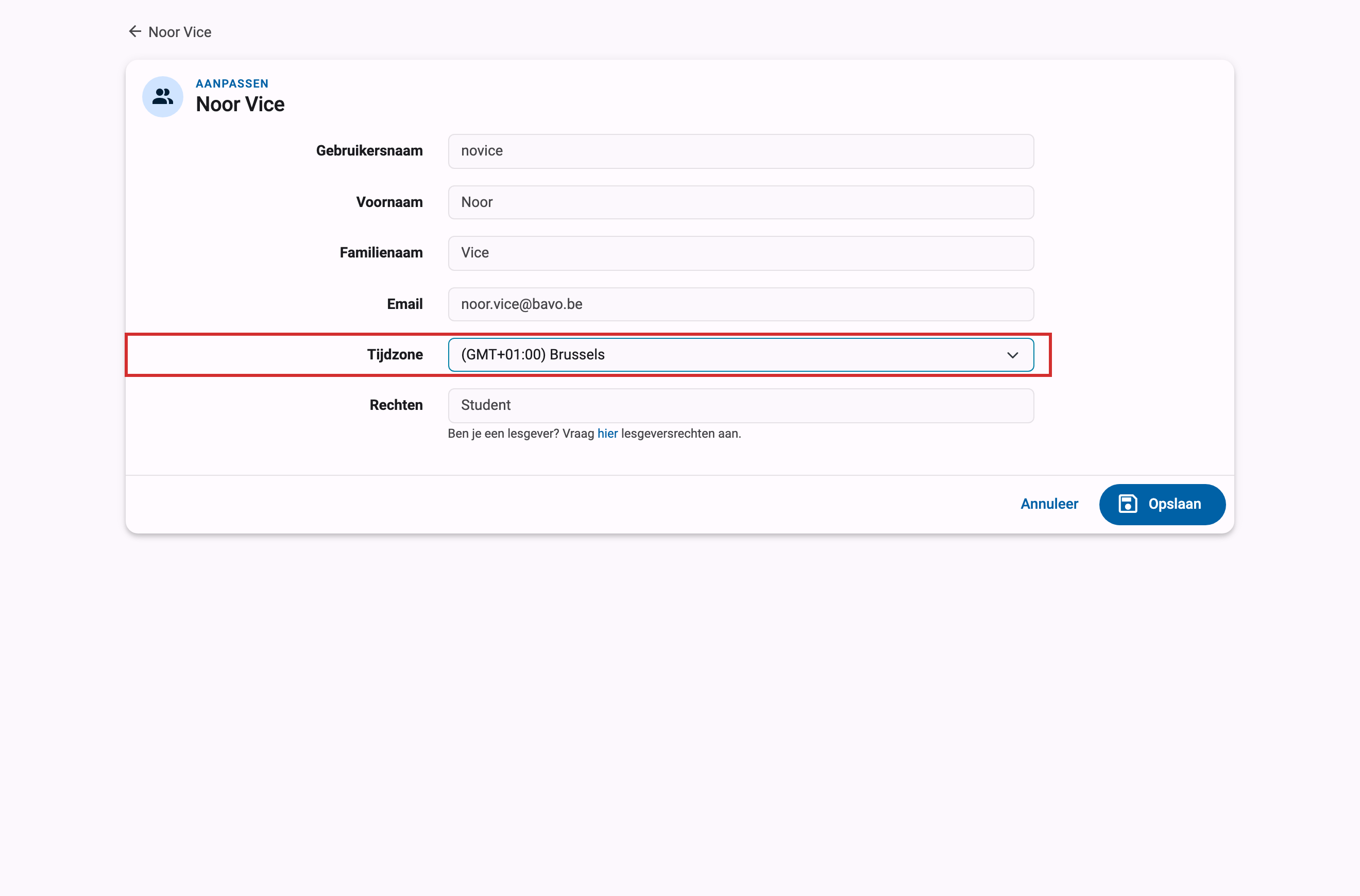Click the Voornaam label
Screen dimensions: 1360x896
pos(389,202)
